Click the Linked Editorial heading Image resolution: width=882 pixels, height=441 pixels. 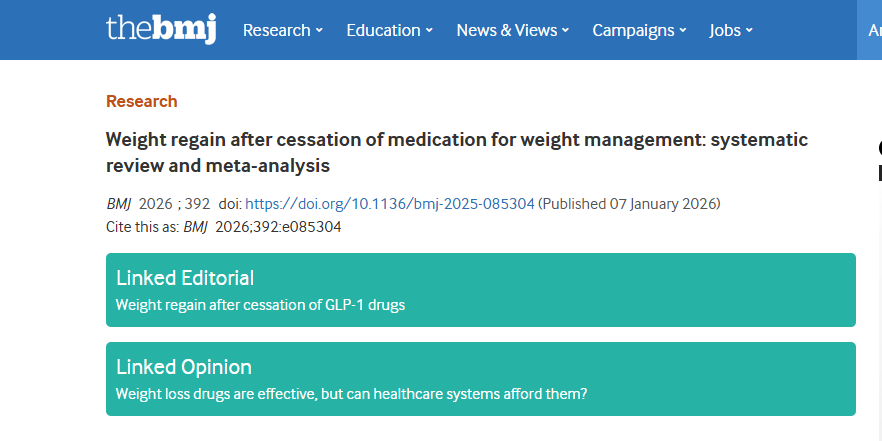pos(185,278)
